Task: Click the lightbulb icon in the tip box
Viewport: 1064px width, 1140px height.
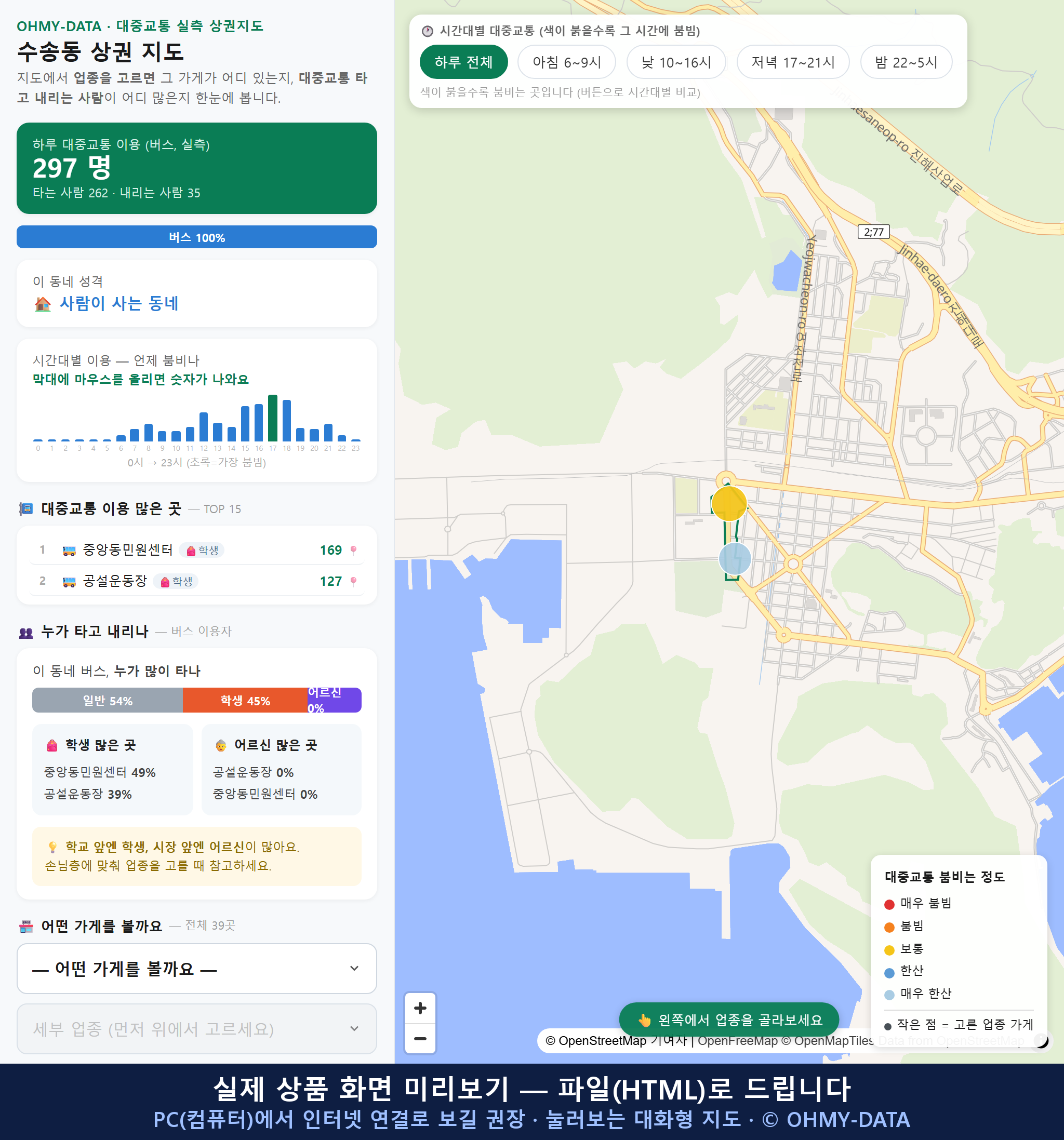Action: 53,847
